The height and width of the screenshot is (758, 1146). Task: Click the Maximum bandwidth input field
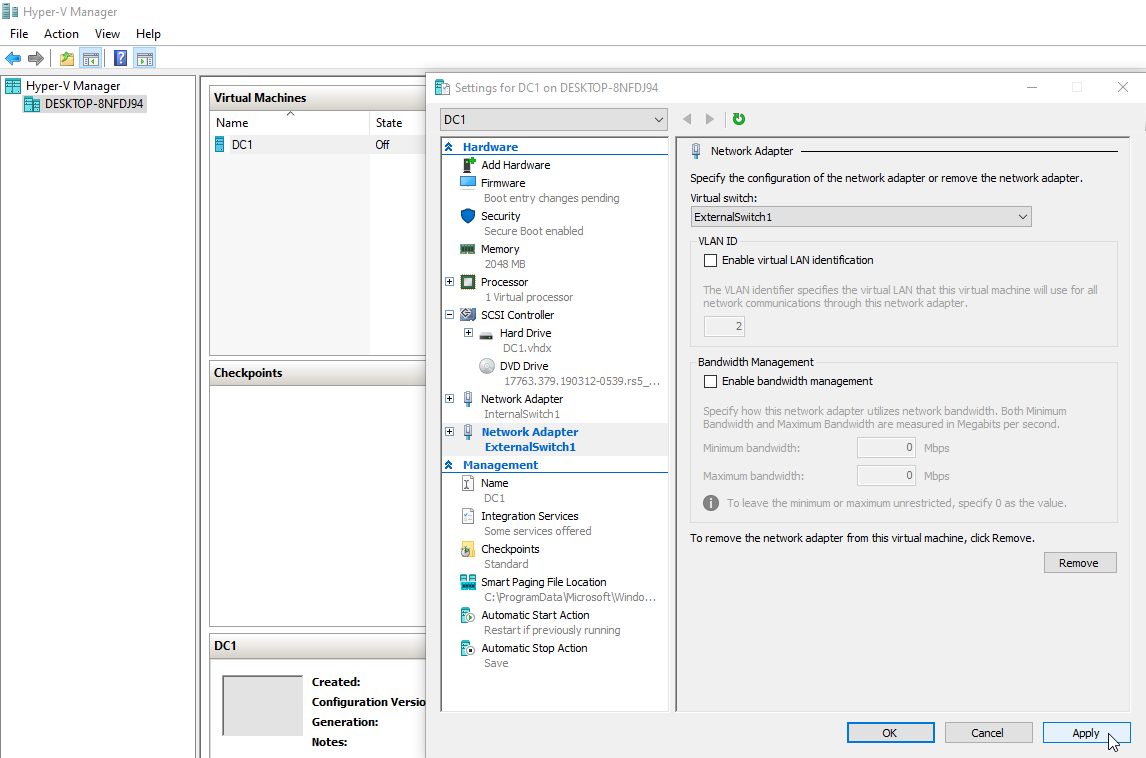[x=887, y=476]
